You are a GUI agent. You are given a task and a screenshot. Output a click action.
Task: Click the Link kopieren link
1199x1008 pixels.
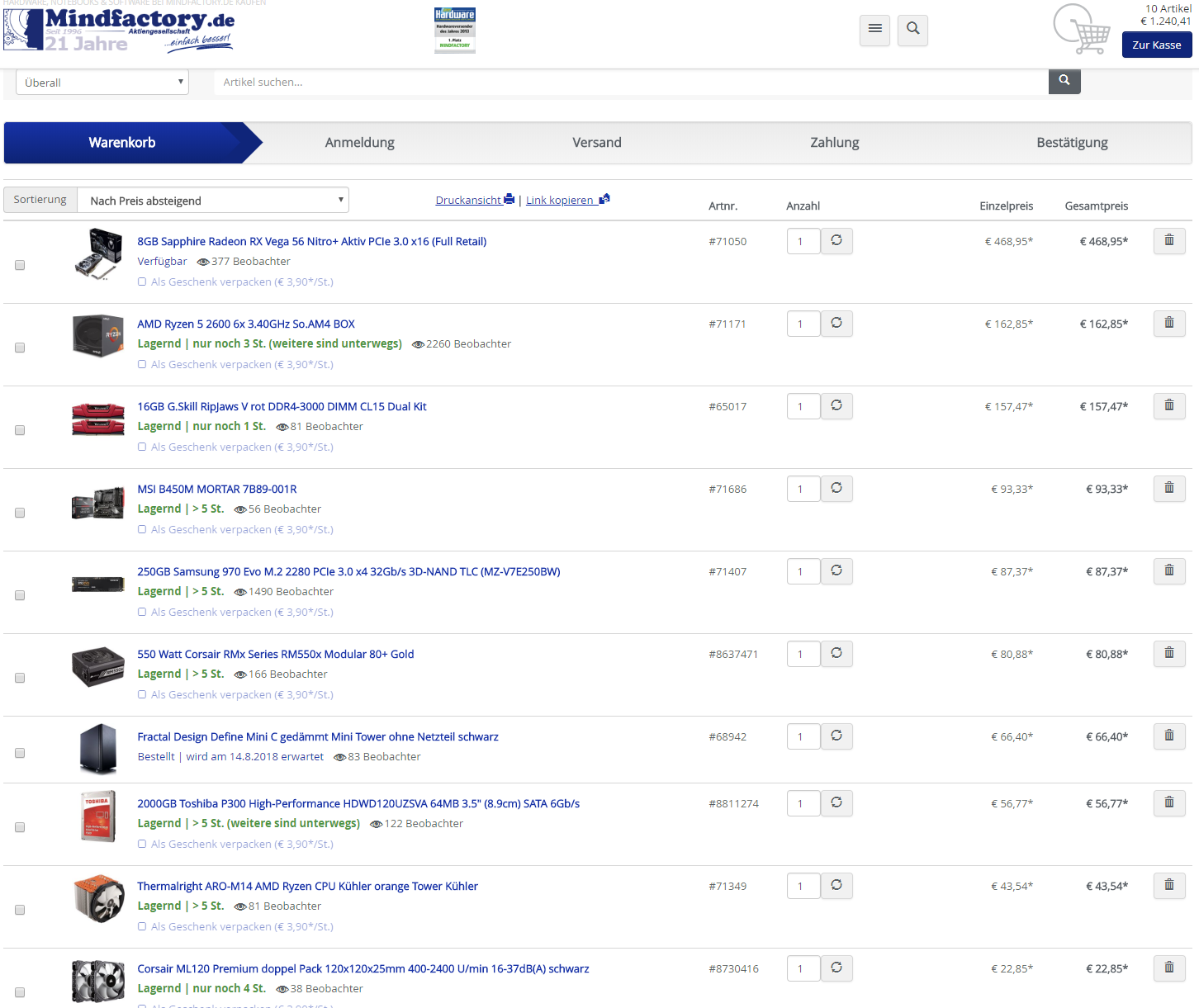click(x=568, y=200)
